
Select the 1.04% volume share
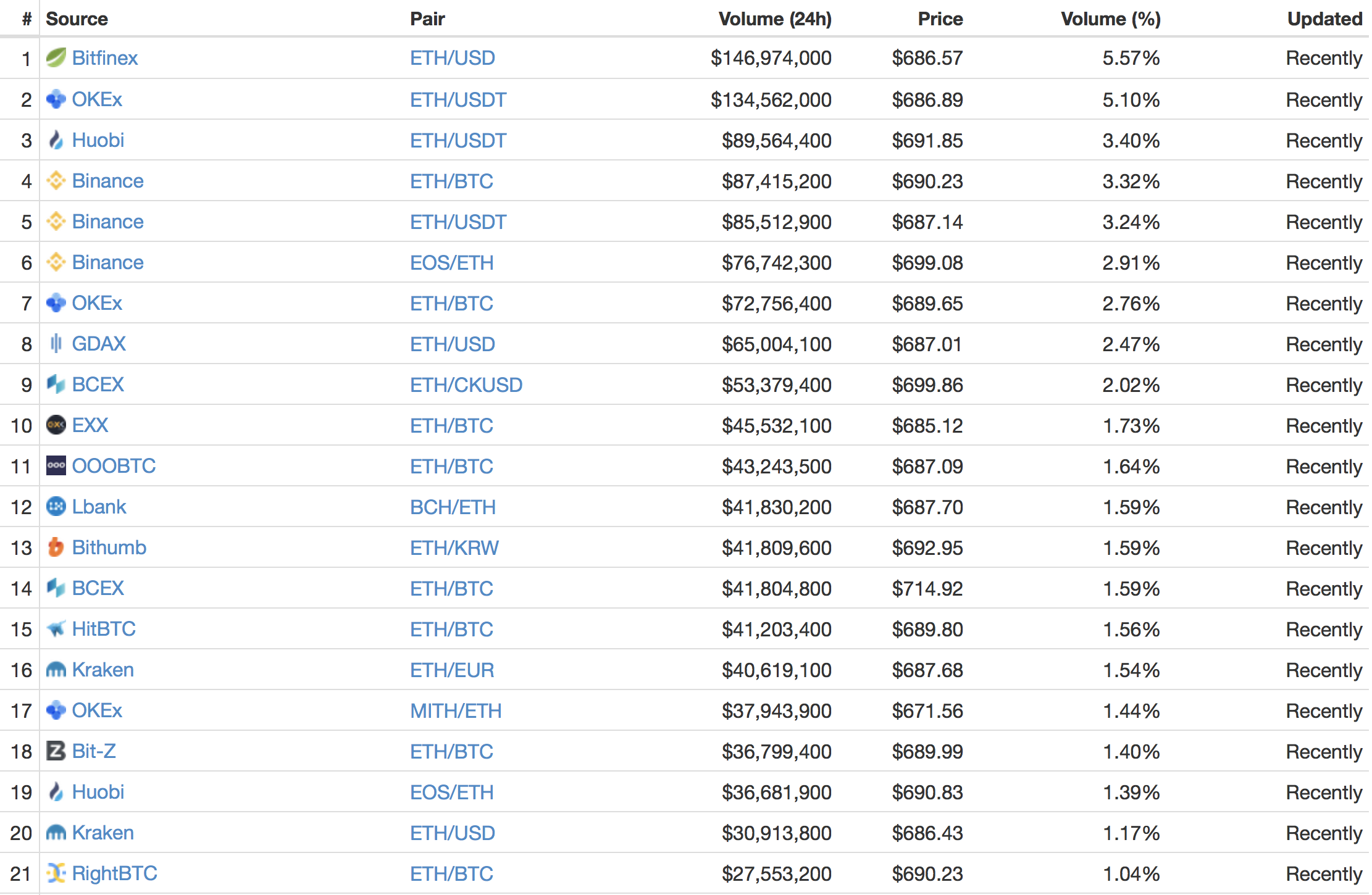point(1131,873)
